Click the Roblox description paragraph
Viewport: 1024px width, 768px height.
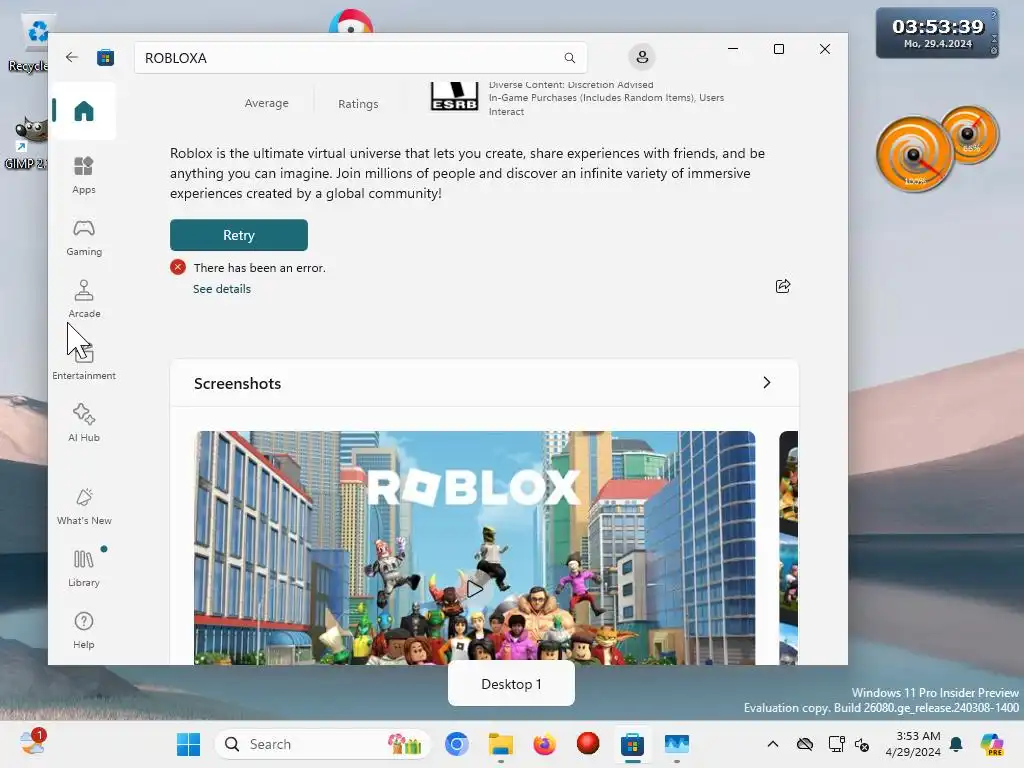(x=467, y=173)
